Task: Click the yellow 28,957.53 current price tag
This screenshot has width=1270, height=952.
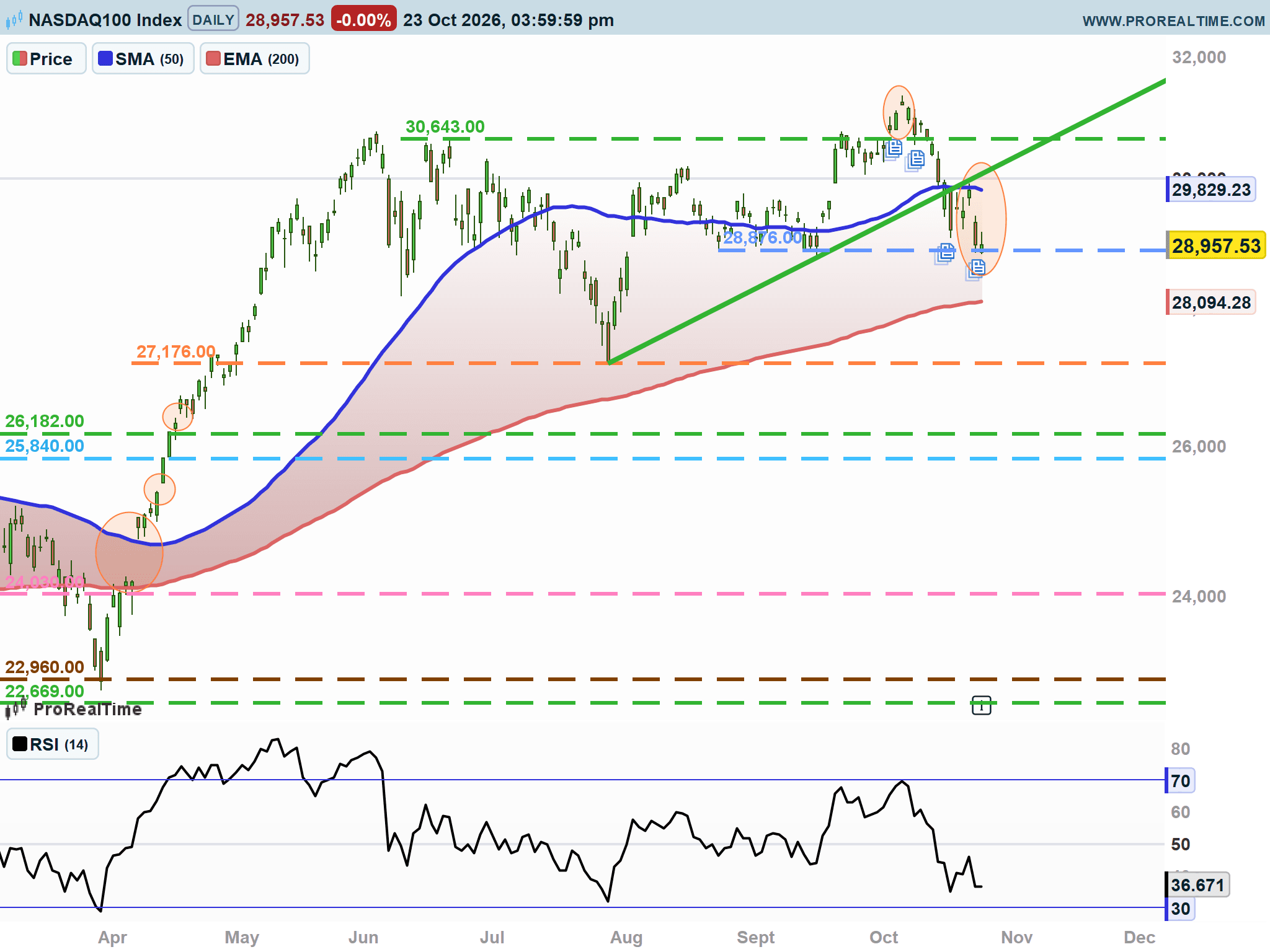Action: pos(1216,246)
